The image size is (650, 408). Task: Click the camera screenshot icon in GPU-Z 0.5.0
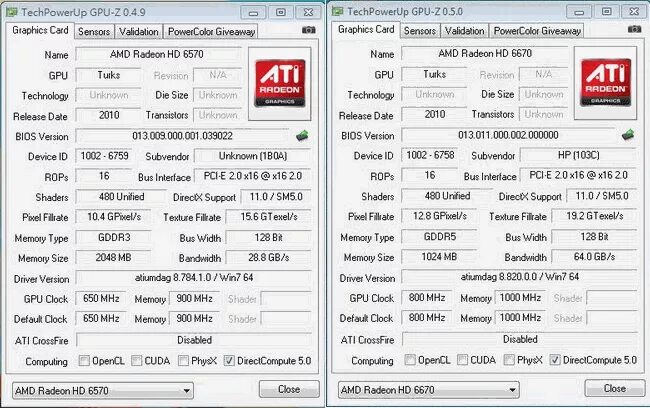click(634, 29)
